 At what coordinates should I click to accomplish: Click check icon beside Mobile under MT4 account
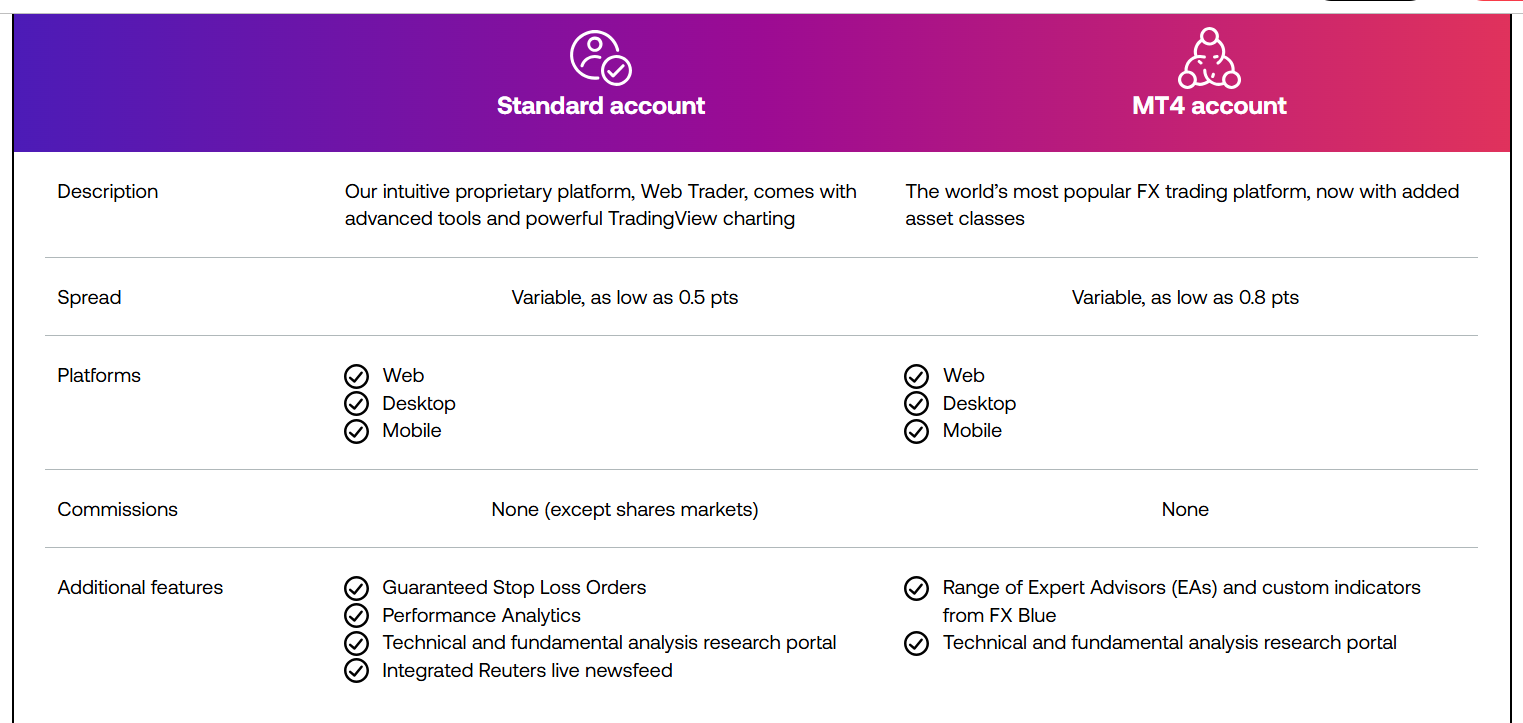(917, 431)
